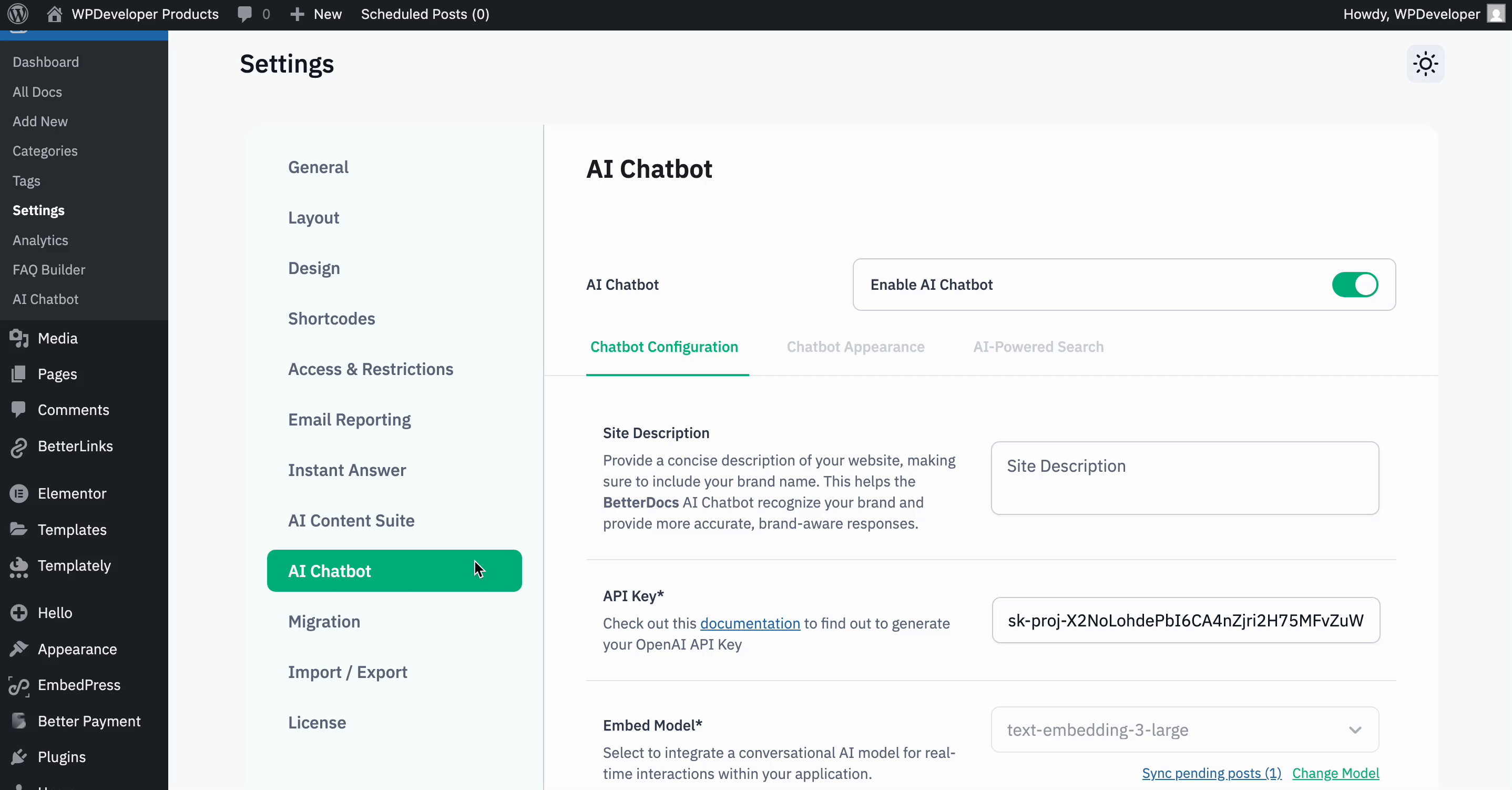The width and height of the screenshot is (1512, 790).
Task: Open the WordPress logo menu
Action: (17, 14)
